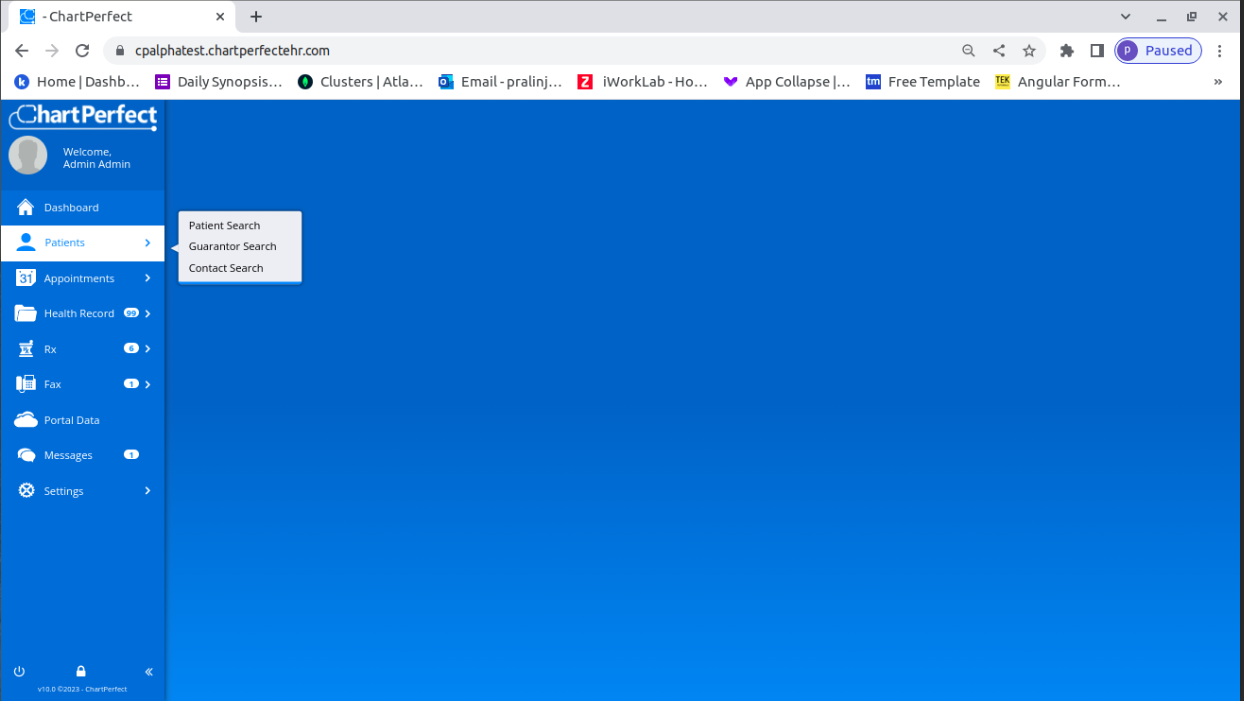Click the site lock security icon
This screenshot has height=701, width=1244.
(120, 51)
